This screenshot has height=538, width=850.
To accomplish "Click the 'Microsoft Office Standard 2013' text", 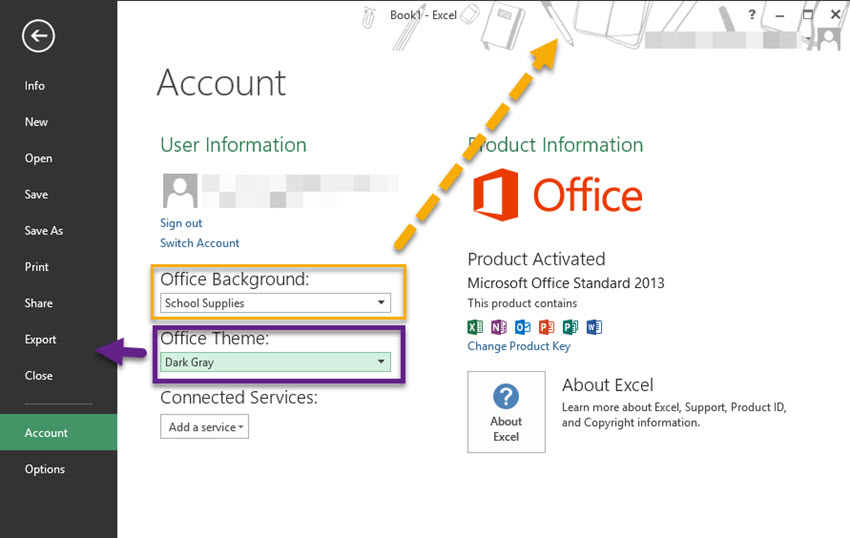I will point(566,283).
